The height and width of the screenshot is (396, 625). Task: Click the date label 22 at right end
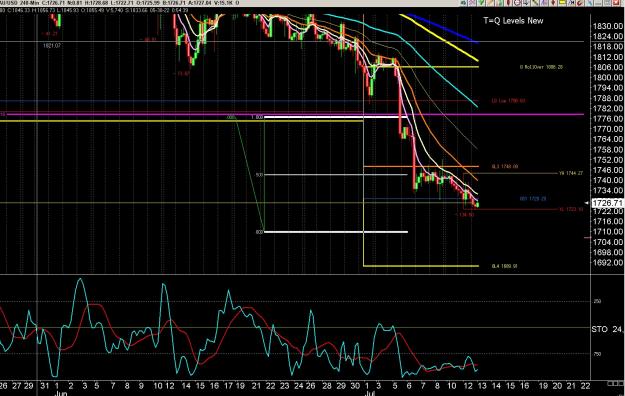pos(585,386)
